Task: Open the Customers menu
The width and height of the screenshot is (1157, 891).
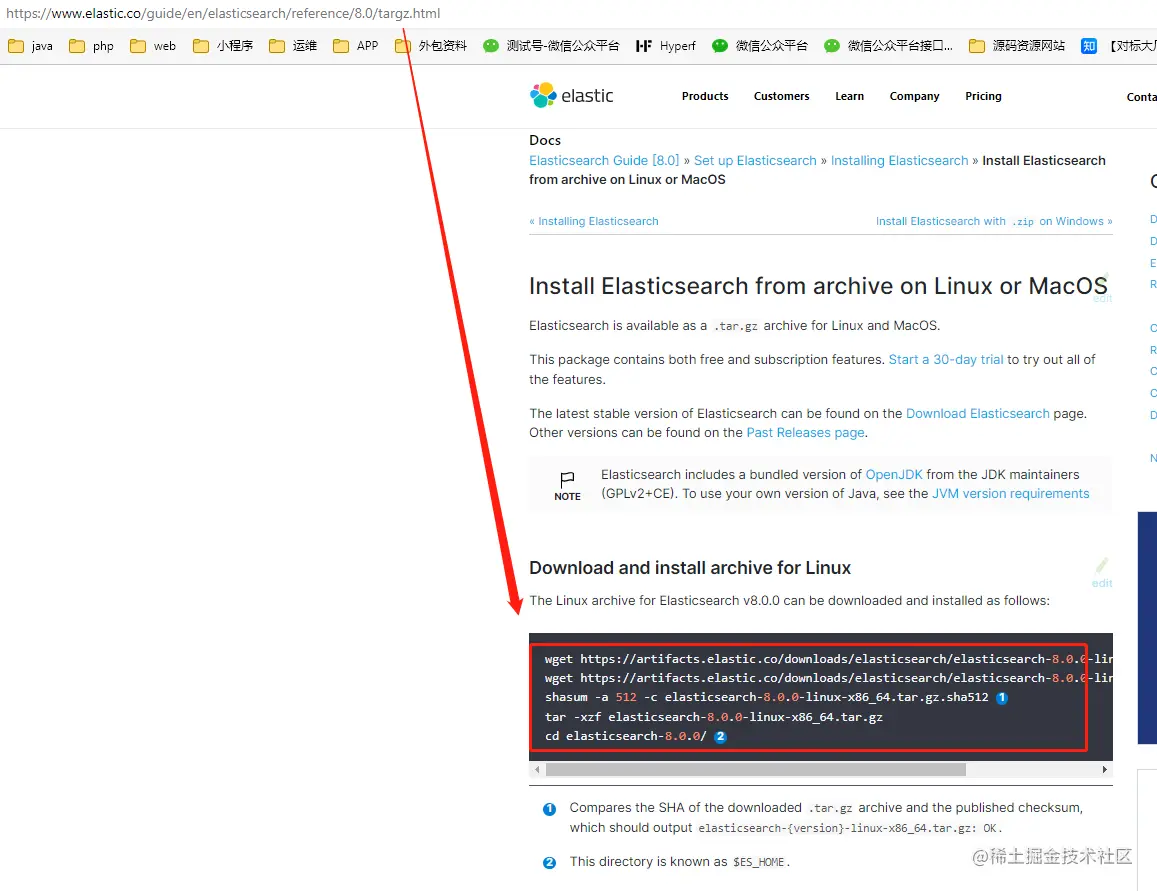Action: (781, 96)
